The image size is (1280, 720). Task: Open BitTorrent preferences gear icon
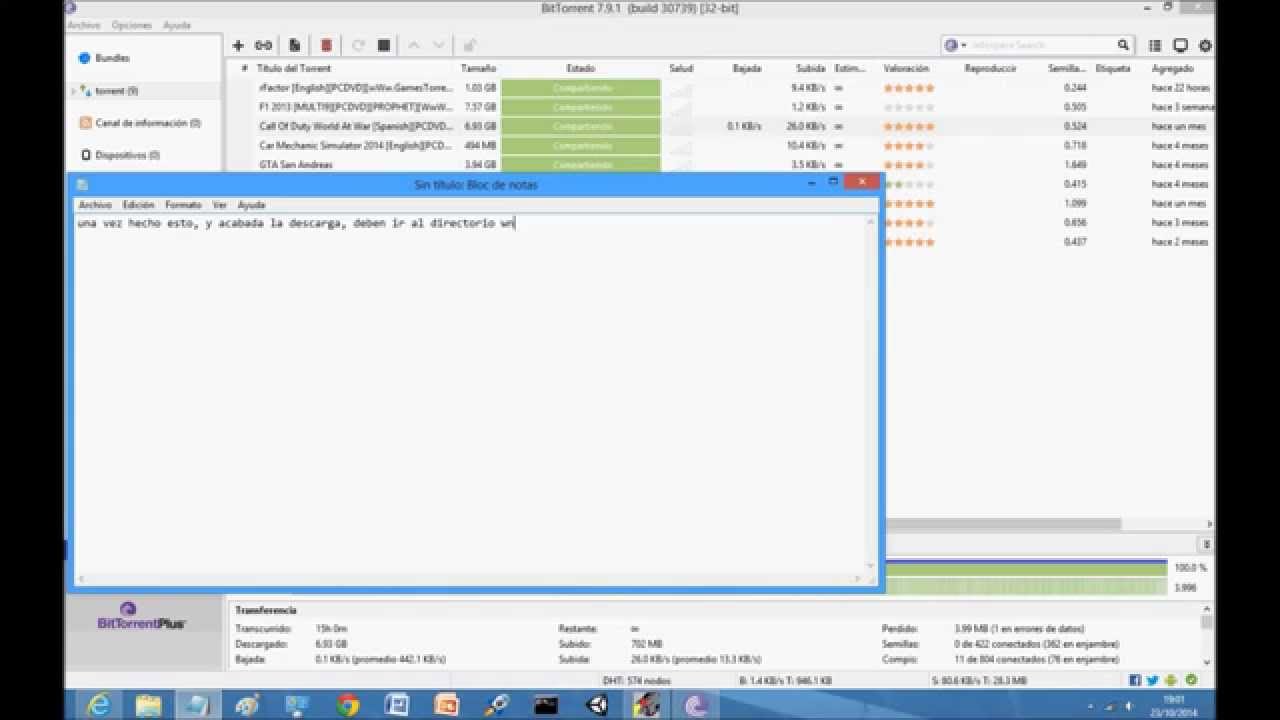[1205, 45]
